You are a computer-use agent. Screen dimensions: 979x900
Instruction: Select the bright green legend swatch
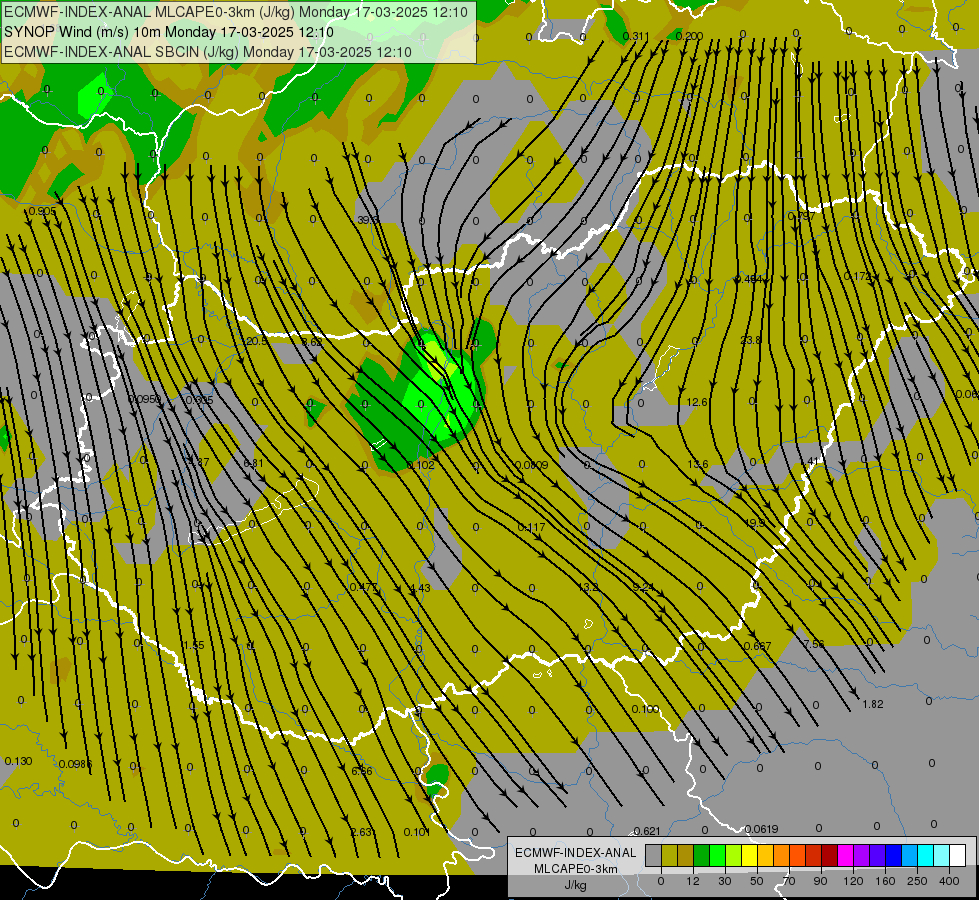coord(717,856)
